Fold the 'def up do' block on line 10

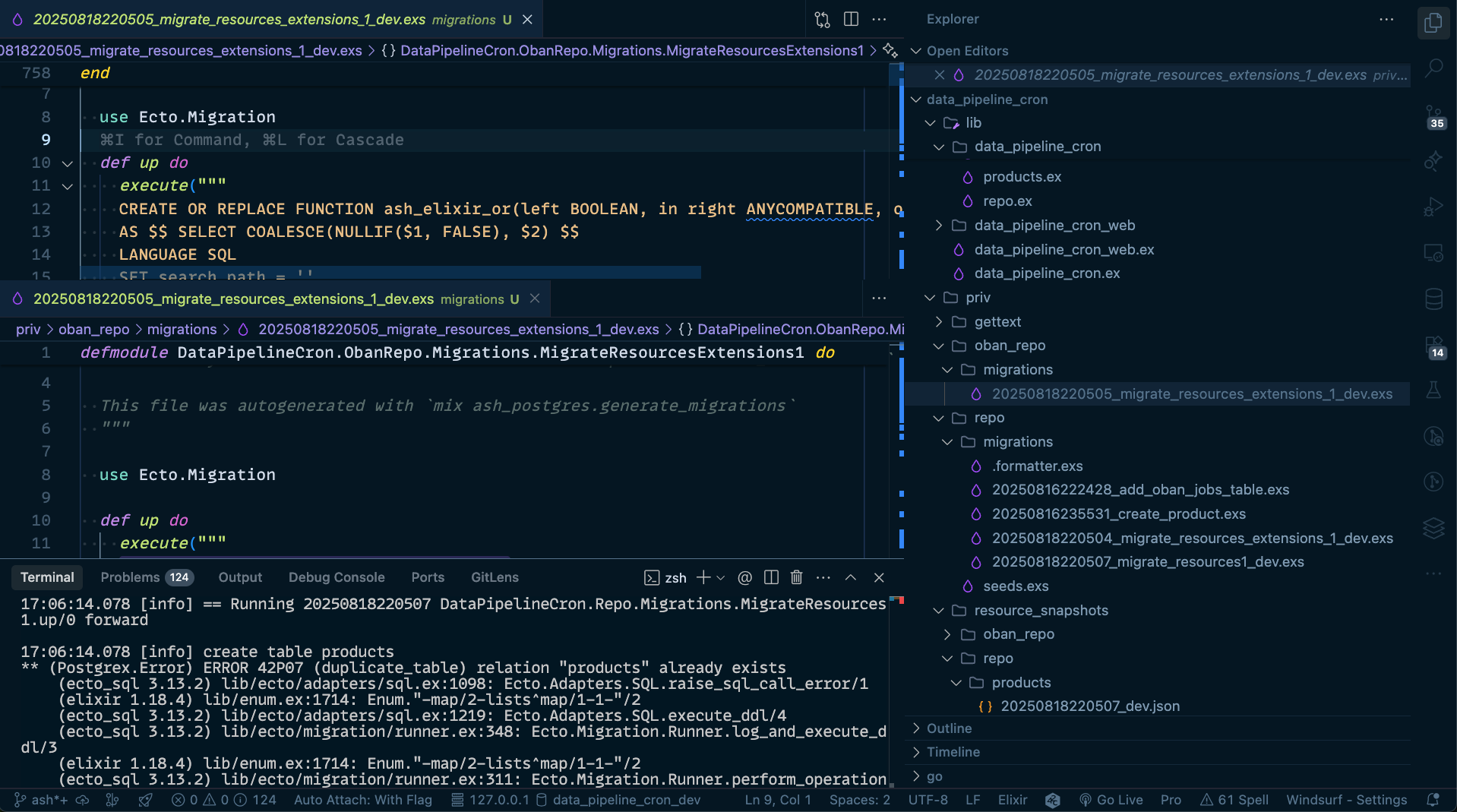pos(67,163)
